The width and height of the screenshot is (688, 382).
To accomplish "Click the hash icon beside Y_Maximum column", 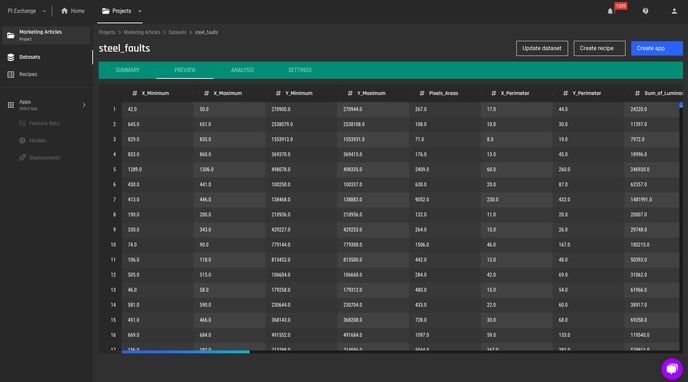I will [350, 93].
